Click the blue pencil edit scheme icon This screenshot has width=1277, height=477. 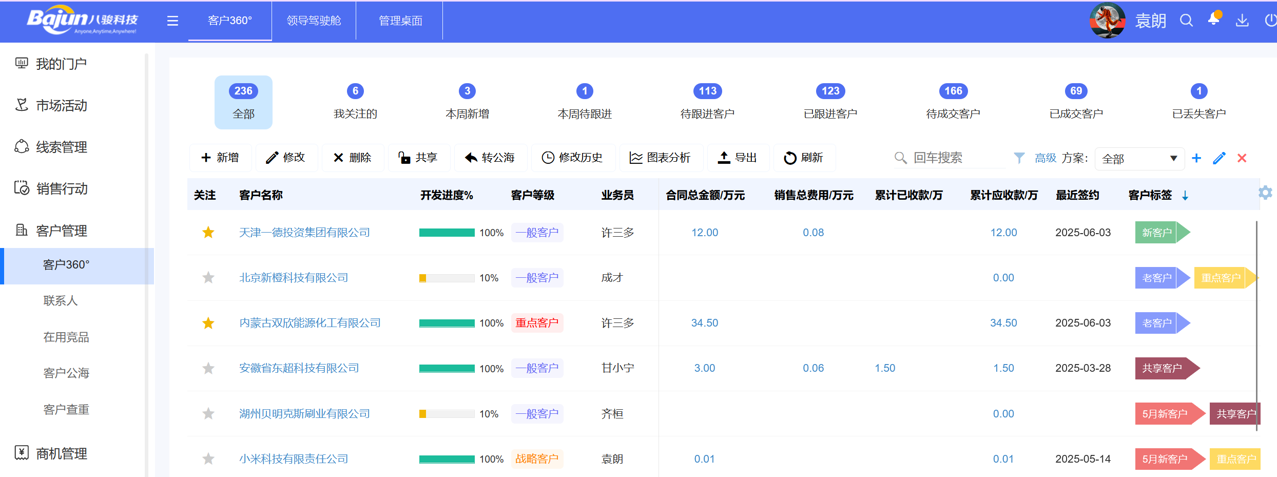1219,158
